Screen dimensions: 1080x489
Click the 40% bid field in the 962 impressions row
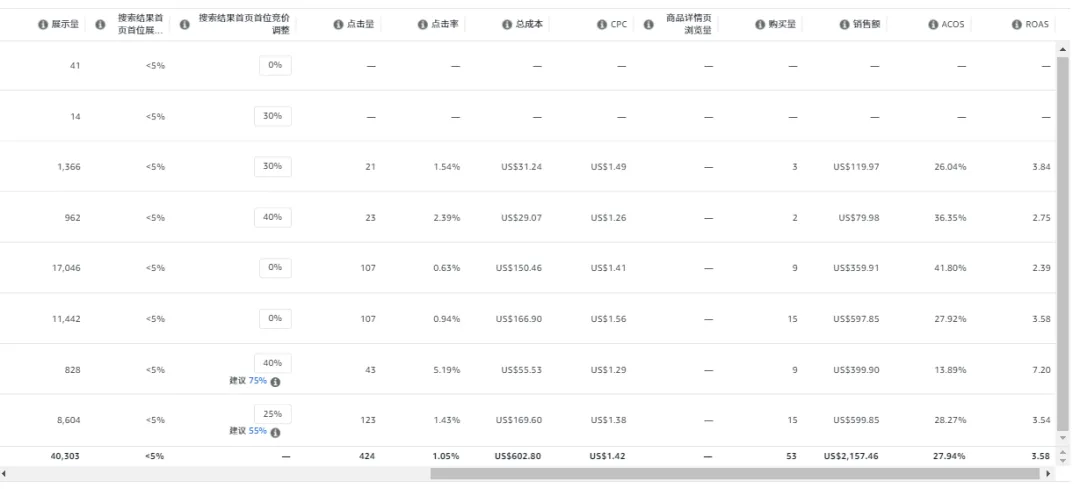272,216
